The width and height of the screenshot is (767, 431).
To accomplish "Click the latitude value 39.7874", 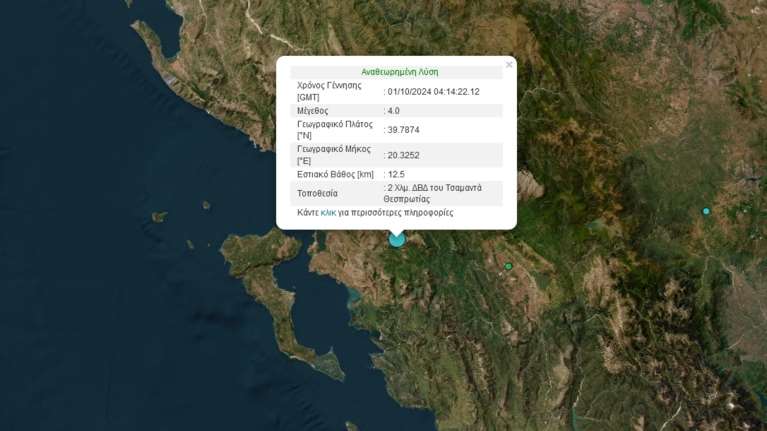I will coord(403,130).
